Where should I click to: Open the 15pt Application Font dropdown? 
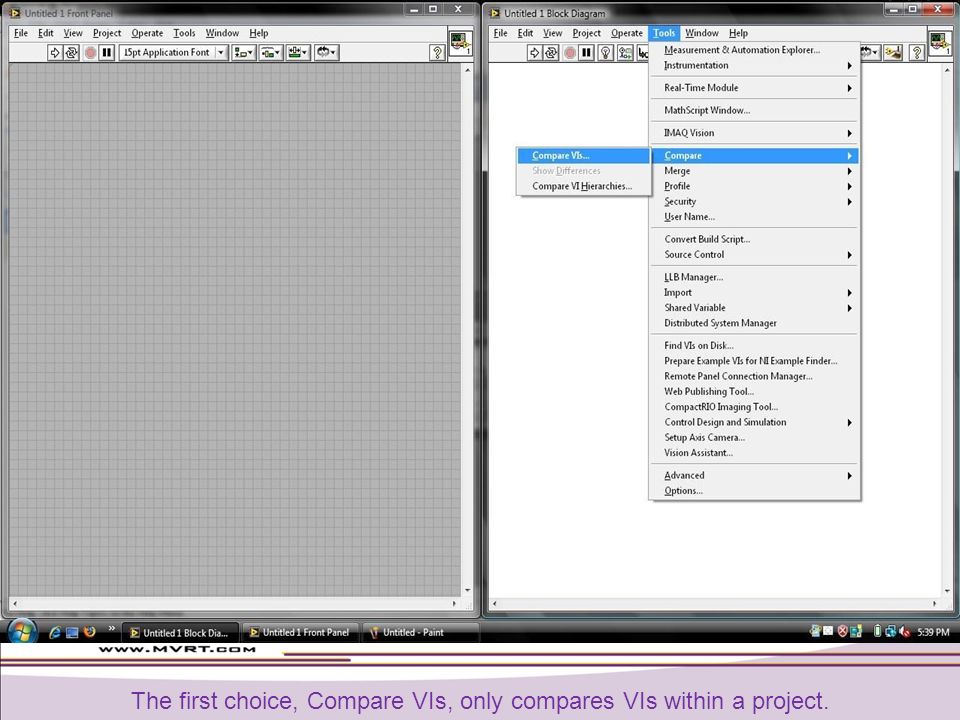pos(173,53)
